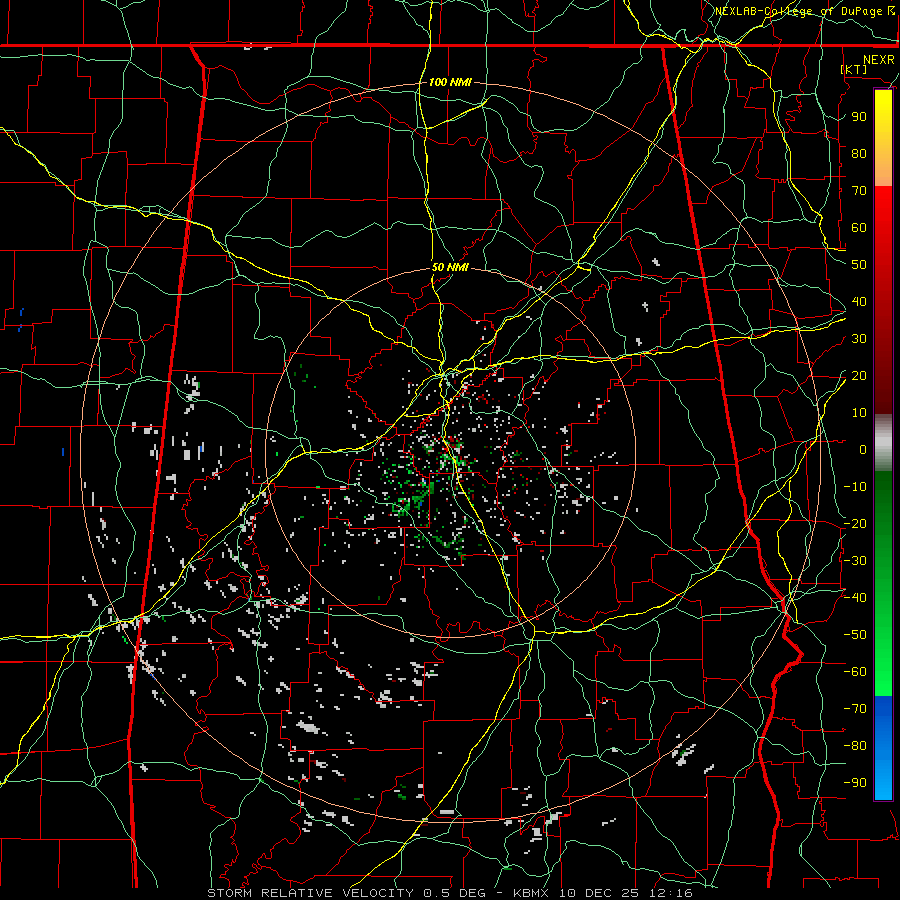
Task: Click the 0 value on velocity scale
Action: [x=863, y=449]
